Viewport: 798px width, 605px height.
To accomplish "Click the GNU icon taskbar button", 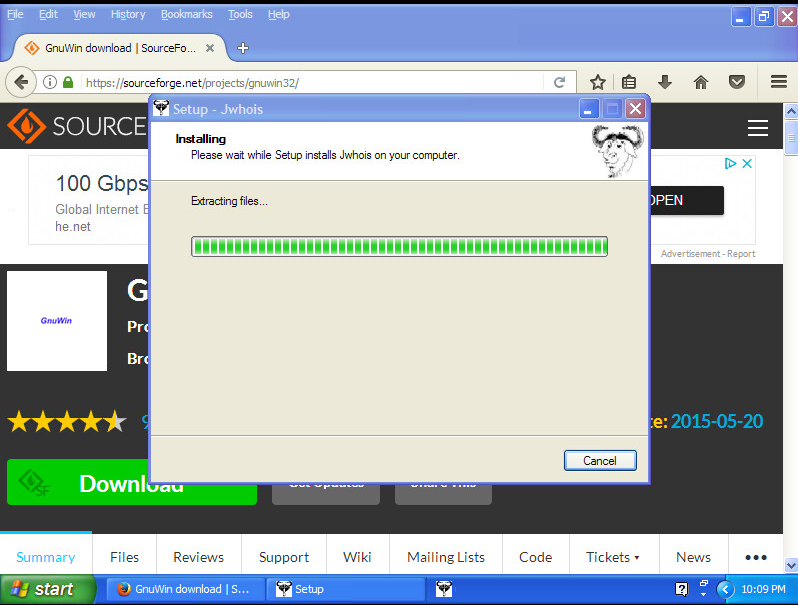I will pyautogui.click(x=444, y=589).
